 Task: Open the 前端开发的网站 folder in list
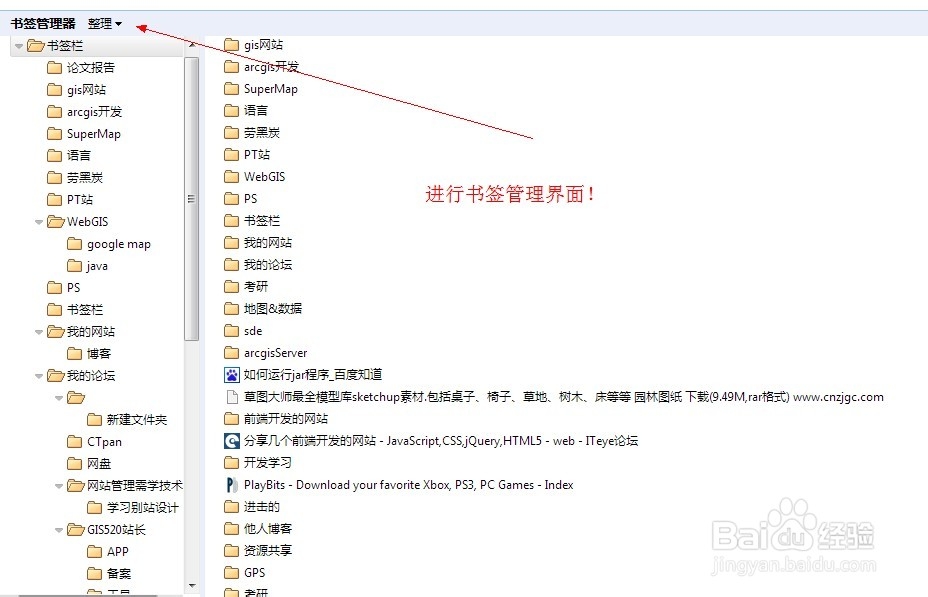click(286, 419)
